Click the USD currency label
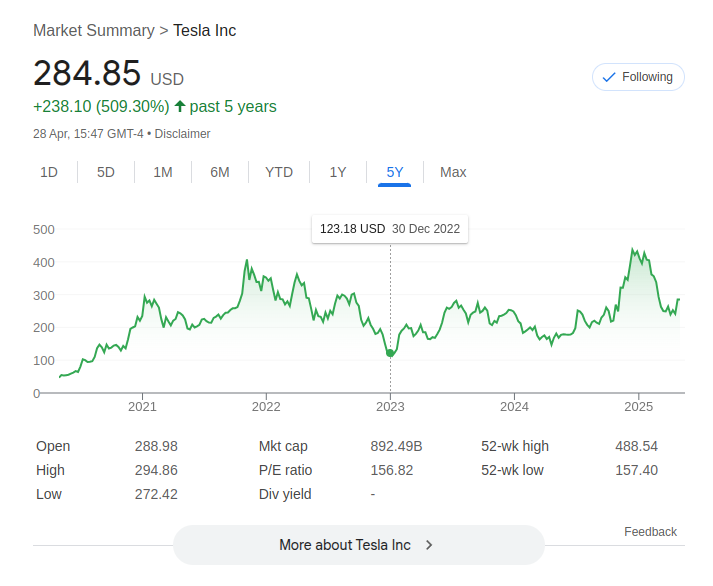This screenshot has width=713, height=586. pyautogui.click(x=167, y=80)
